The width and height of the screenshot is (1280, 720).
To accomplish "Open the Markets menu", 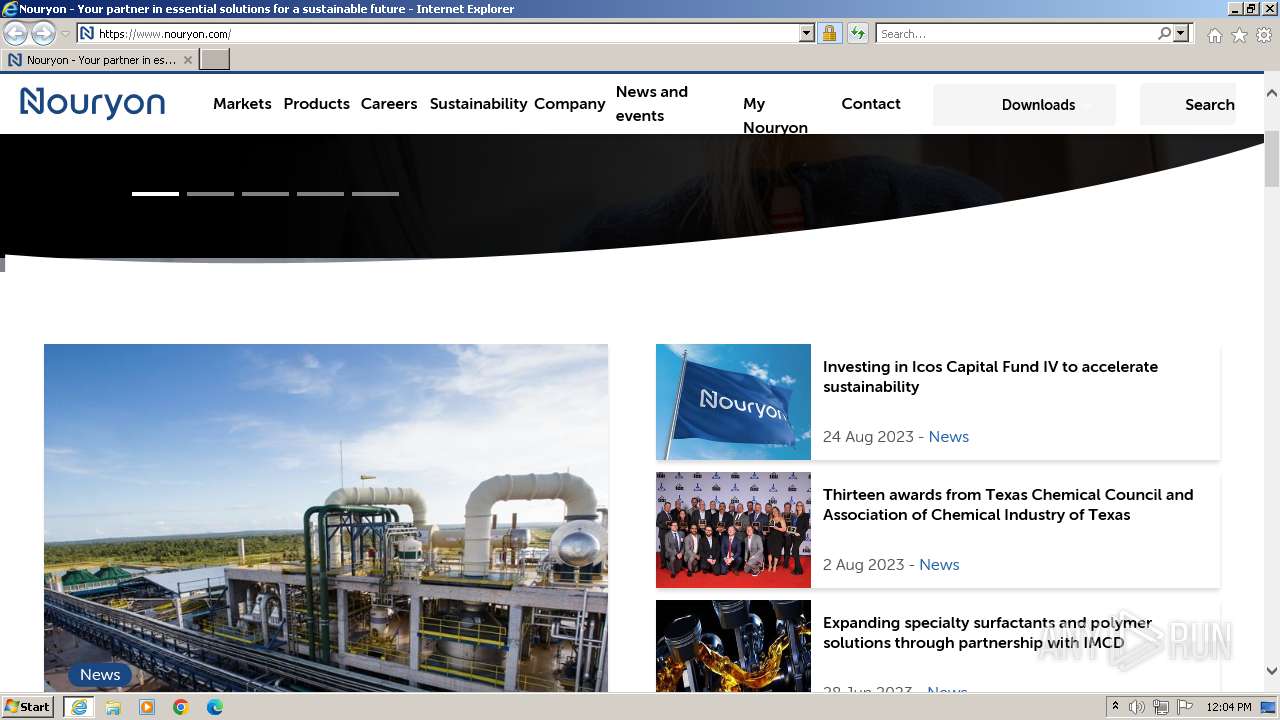I will tap(242, 104).
